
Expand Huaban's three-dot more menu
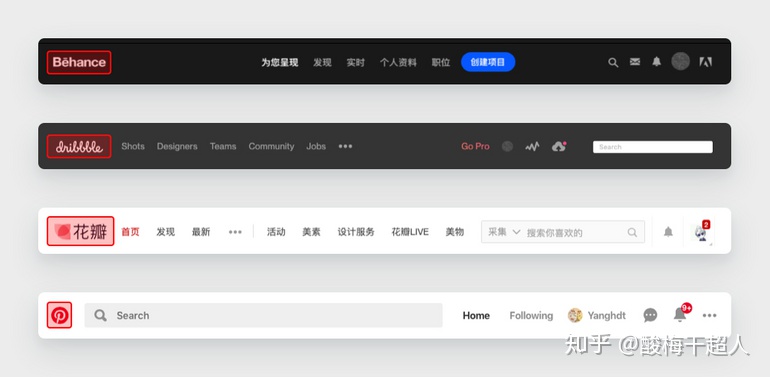point(235,232)
